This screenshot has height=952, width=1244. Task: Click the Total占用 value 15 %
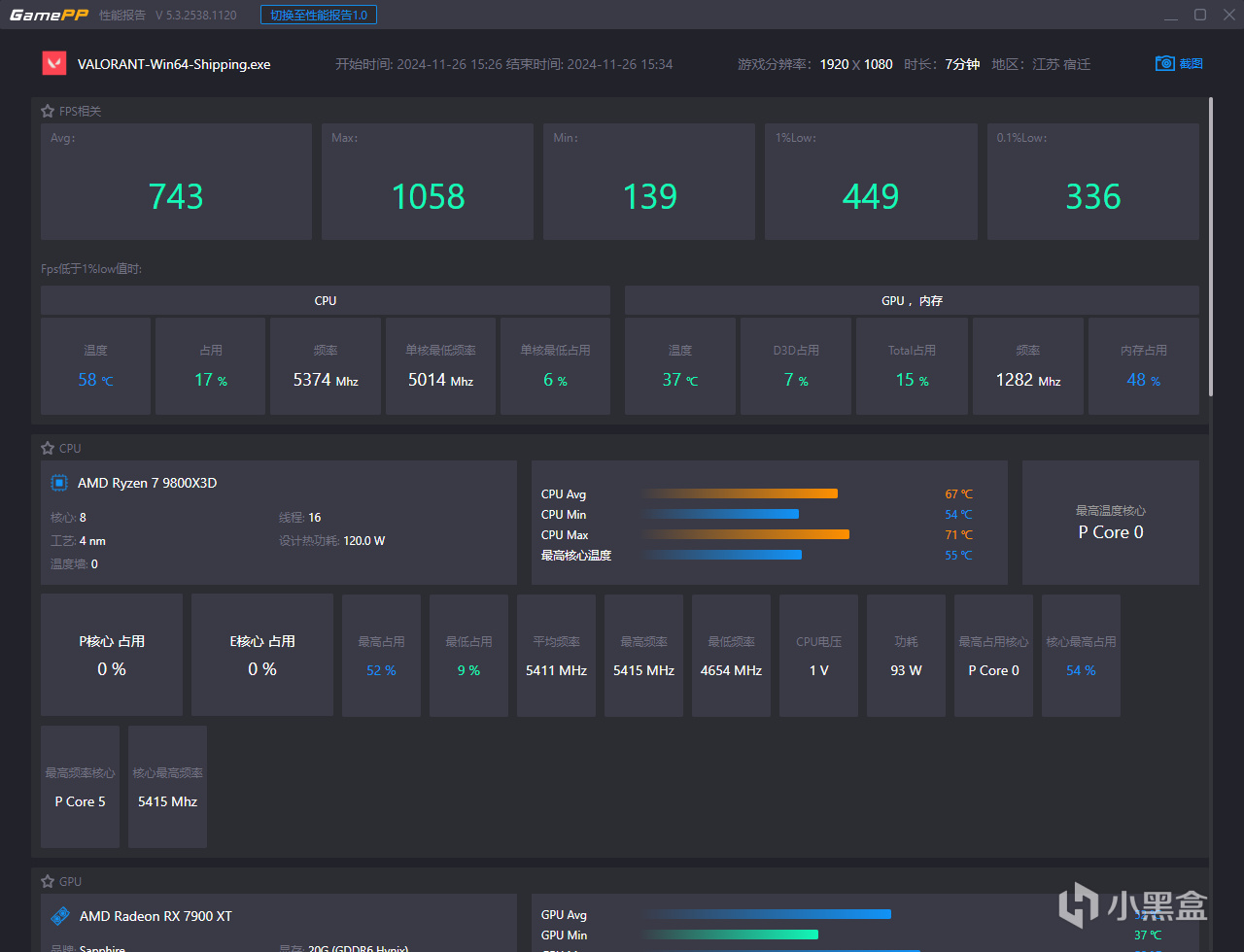(912, 380)
